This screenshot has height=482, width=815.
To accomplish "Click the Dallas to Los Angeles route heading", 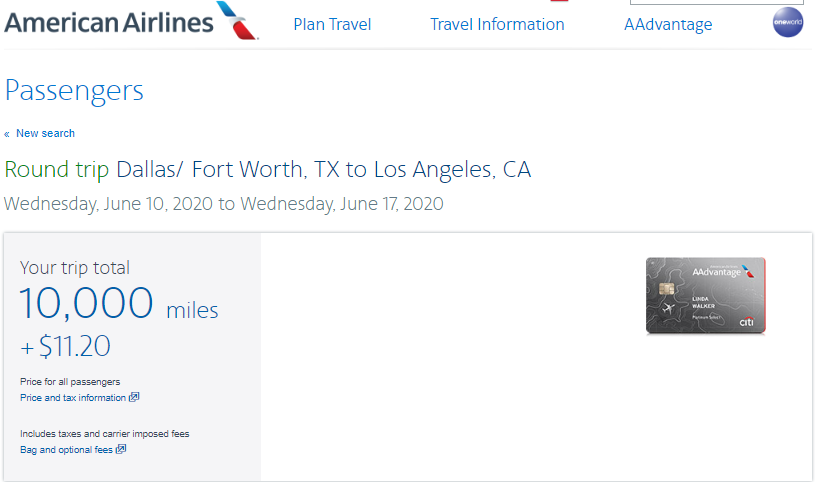I will [268, 170].
